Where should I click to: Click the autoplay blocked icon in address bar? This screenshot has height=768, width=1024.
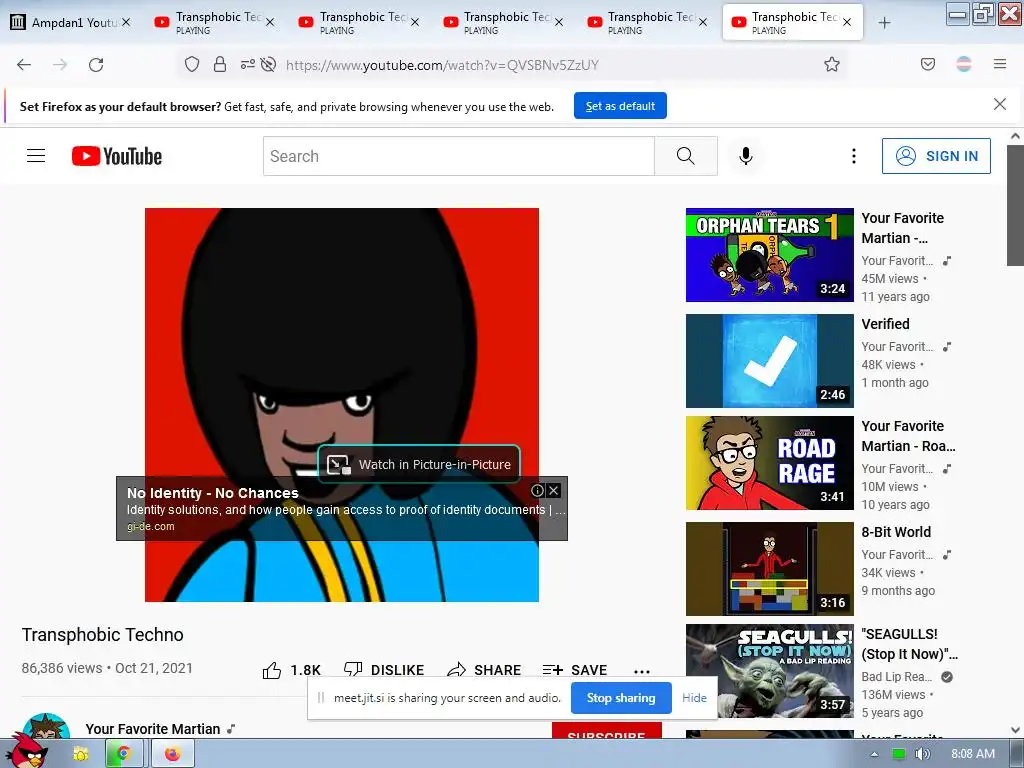click(x=268, y=64)
